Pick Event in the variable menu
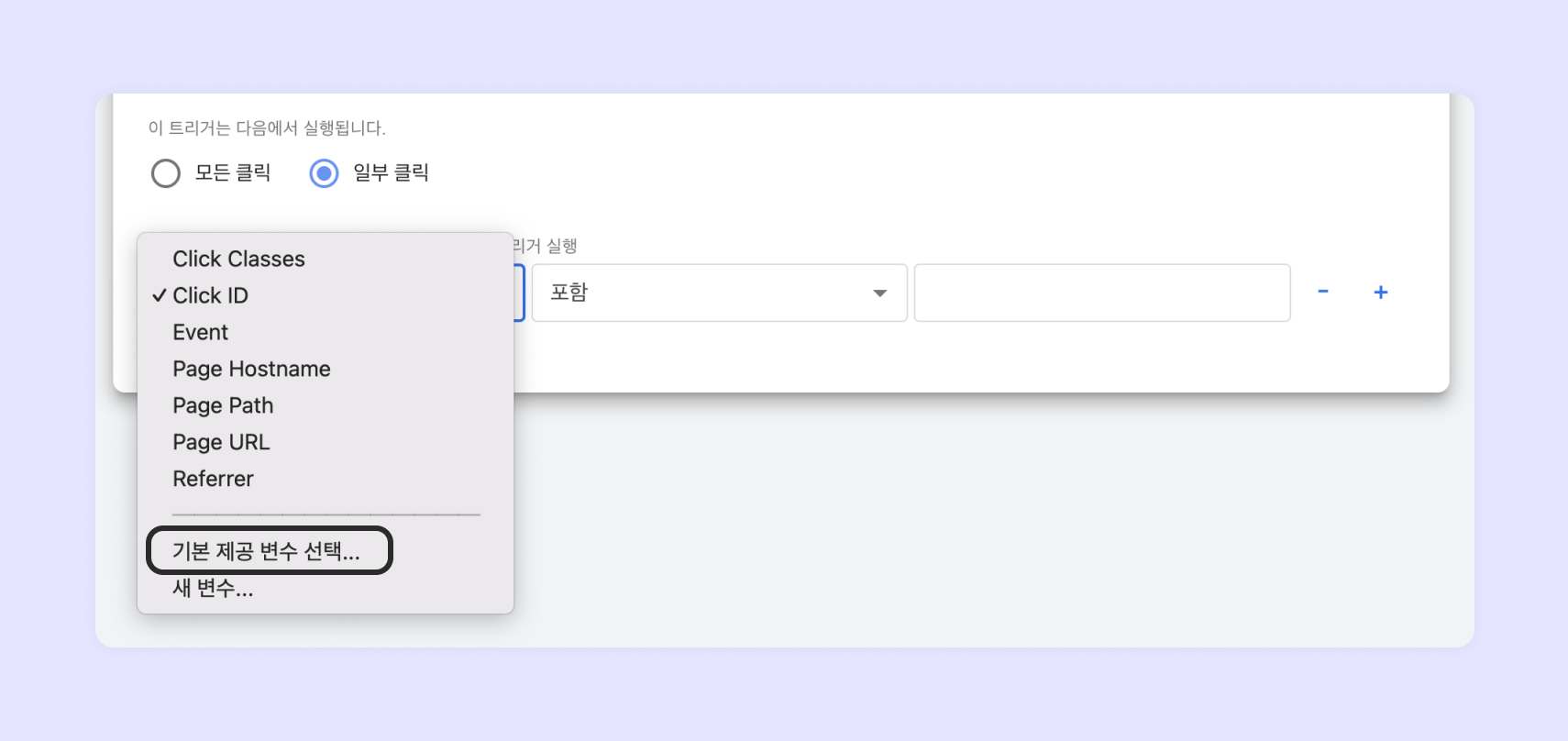Image resolution: width=1568 pixels, height=741 pixels. (200, 333)
